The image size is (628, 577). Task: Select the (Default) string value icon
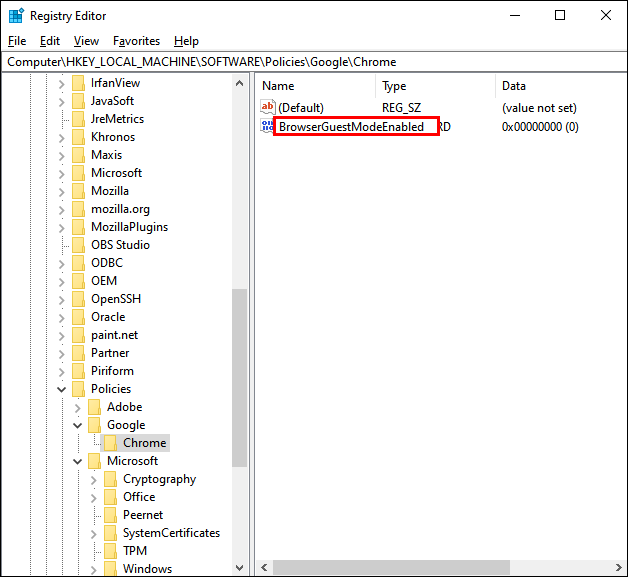(x=268, y=107)
